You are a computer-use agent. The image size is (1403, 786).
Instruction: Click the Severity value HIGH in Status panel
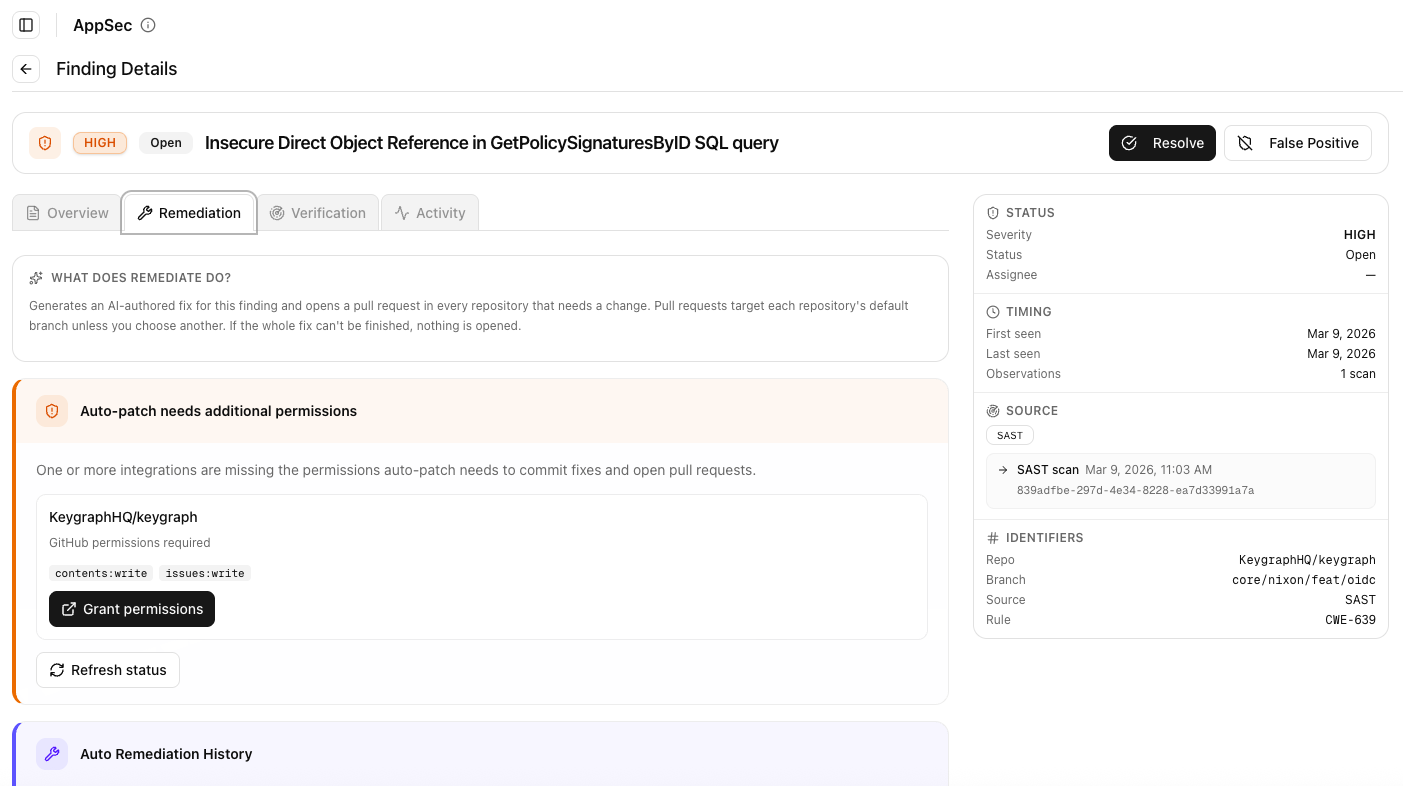pos(1359,235)
